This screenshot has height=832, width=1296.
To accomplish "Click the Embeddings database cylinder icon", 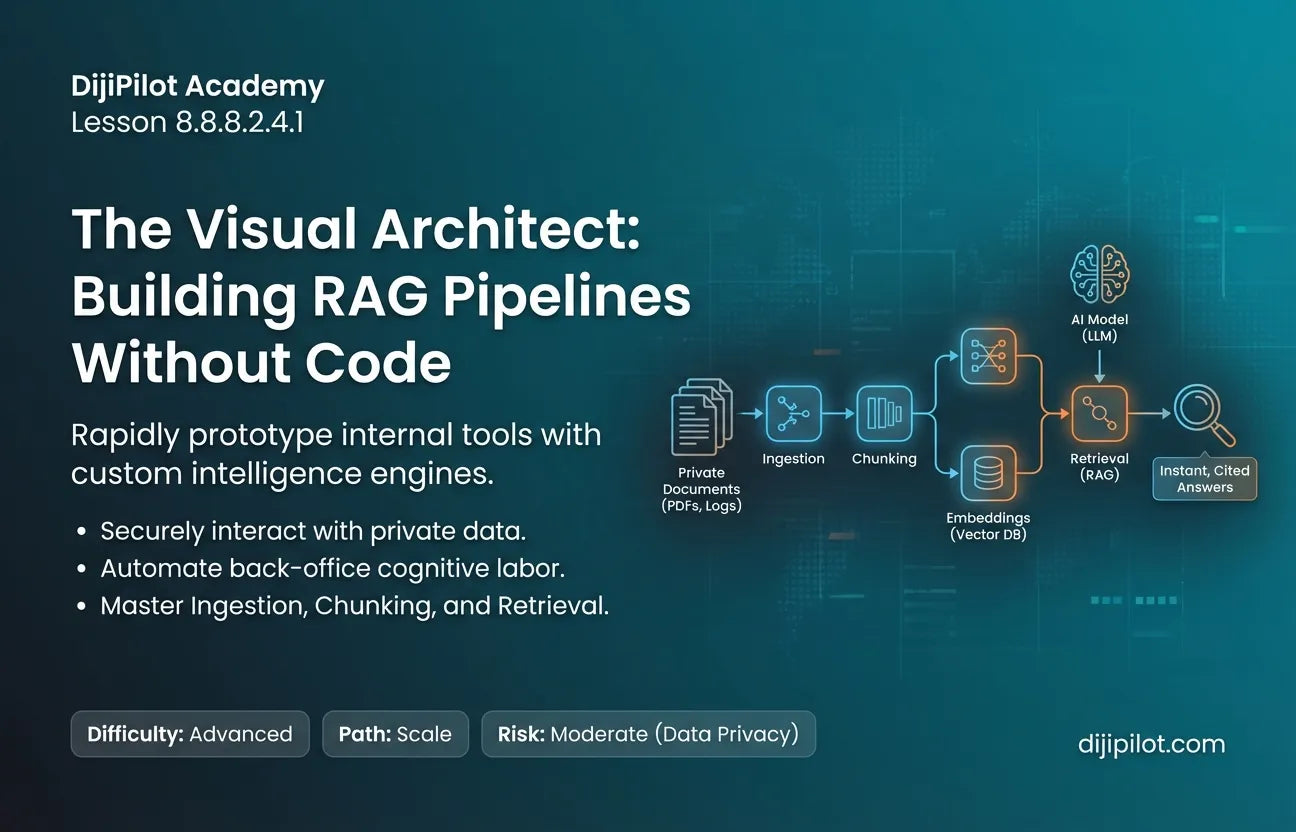I will tap(988, 473).
